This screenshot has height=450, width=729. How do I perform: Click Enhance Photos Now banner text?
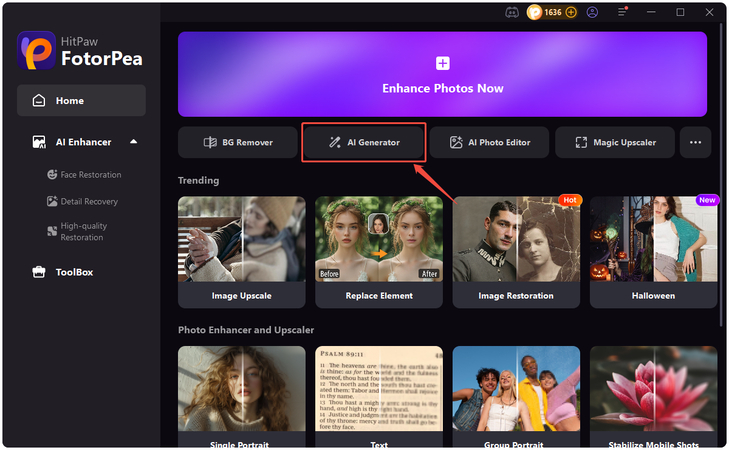443,88
